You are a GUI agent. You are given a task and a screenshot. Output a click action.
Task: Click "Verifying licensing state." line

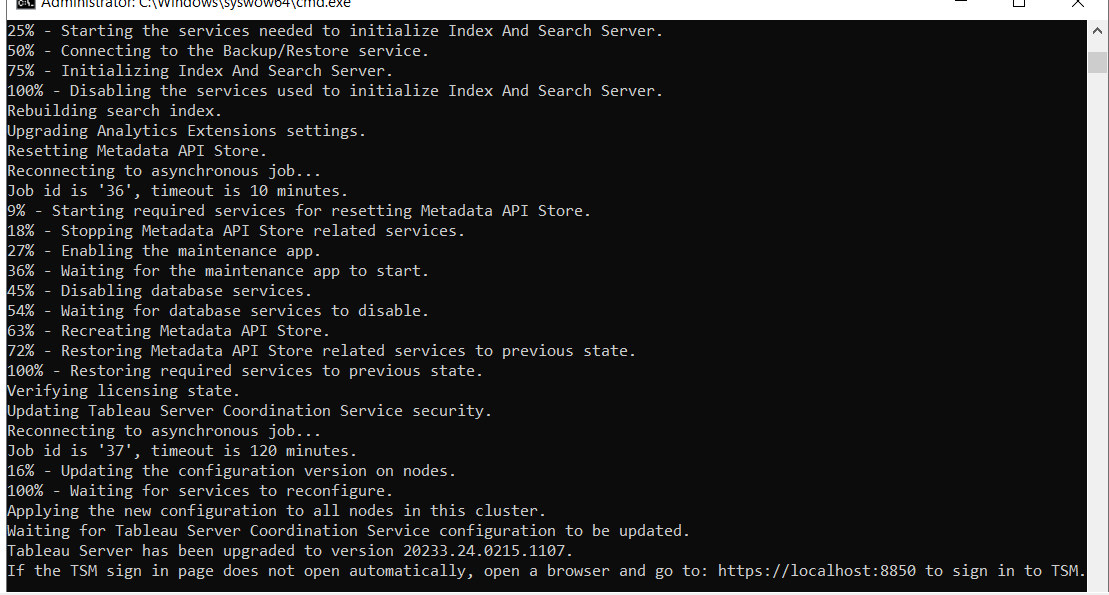pyautogui.click(x=123, y=391)
